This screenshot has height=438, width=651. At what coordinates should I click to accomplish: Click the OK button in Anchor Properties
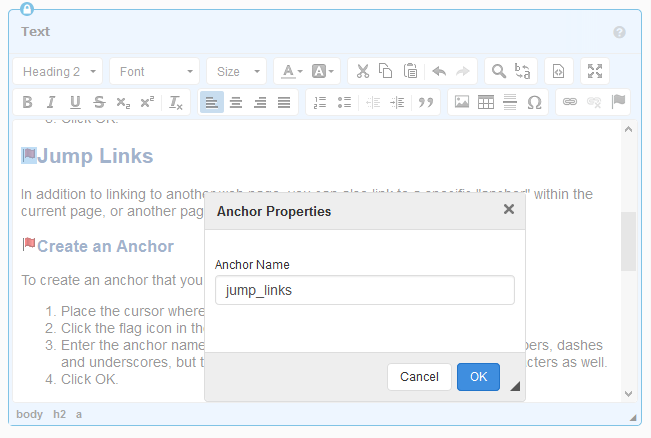click(478, 377)
